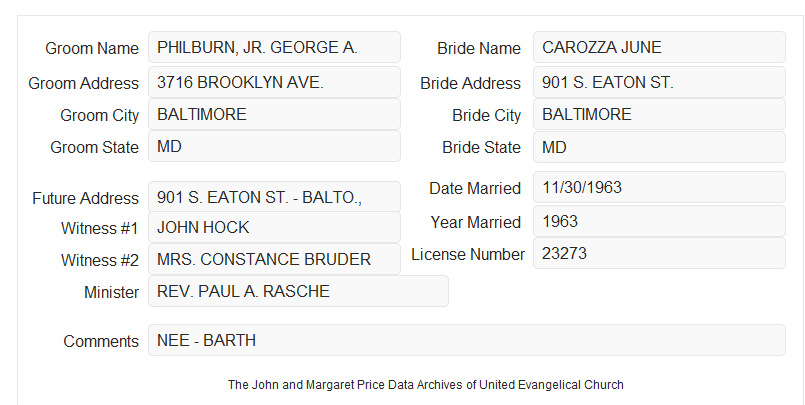Focus the Groom City field
Screen dimensions: 805x405
tap(274, 114)
